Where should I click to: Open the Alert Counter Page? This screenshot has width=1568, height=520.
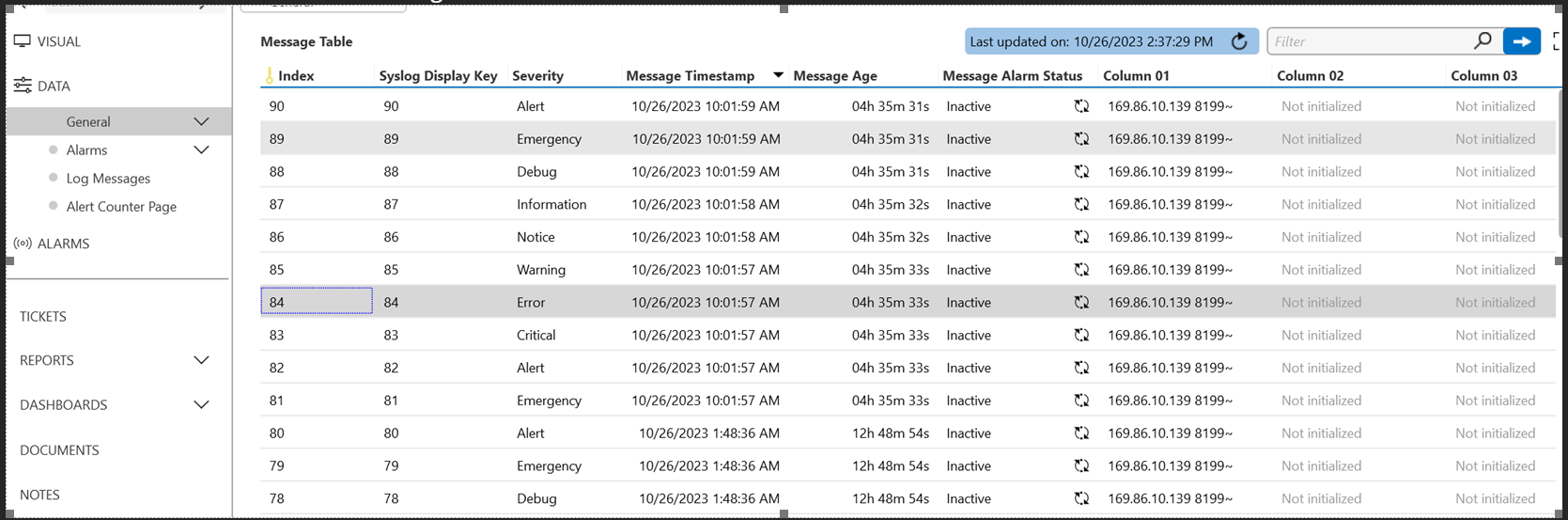coord(121,207)
